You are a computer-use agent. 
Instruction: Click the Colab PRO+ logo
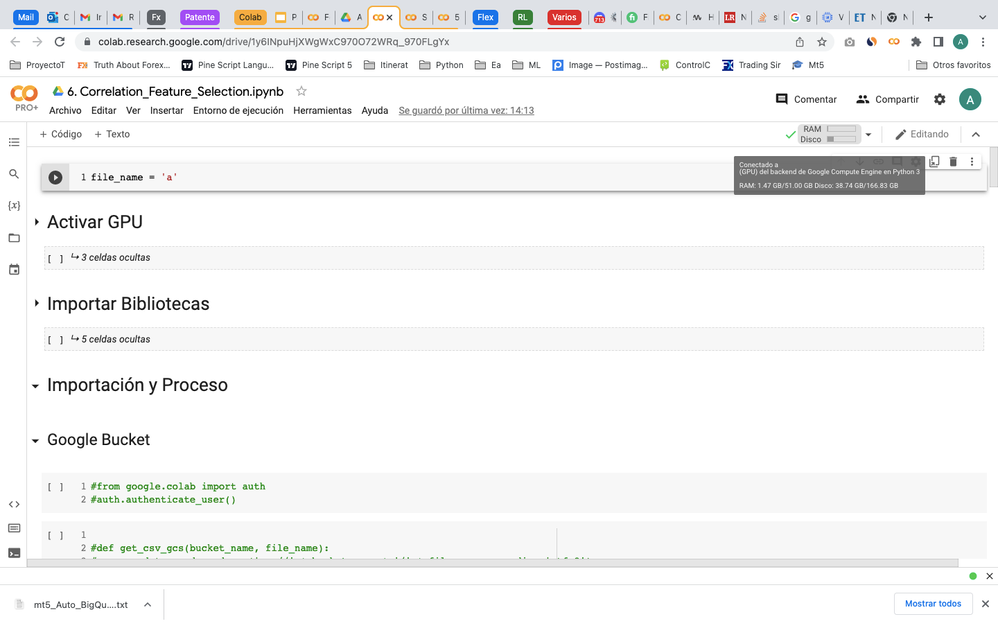point(24,98)
